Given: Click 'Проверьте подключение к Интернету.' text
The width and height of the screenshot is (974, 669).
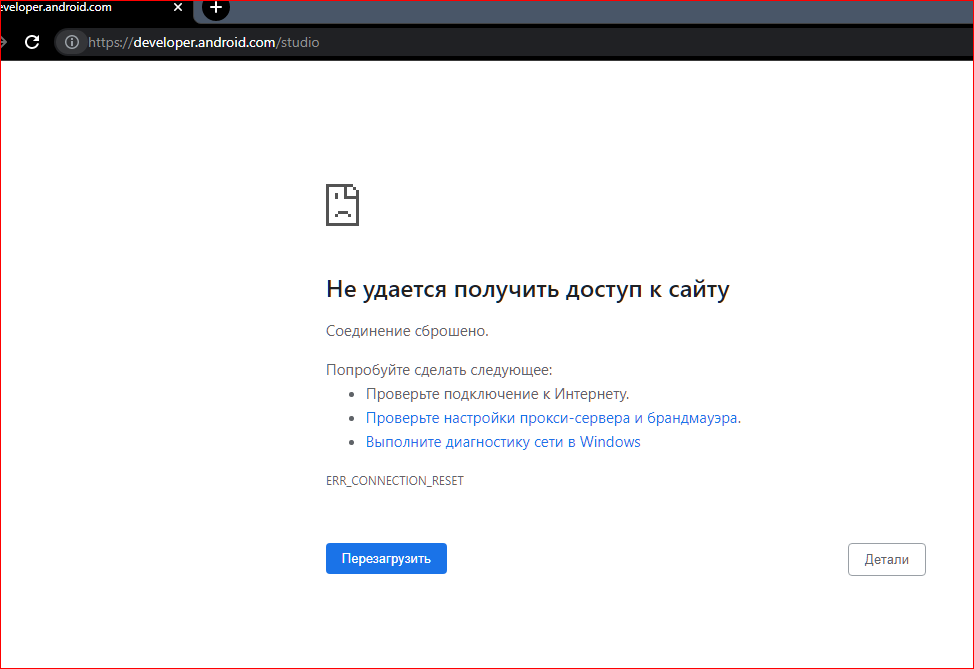Looking at the screenshot, I should pyautogui.click(x=498, y=394).
